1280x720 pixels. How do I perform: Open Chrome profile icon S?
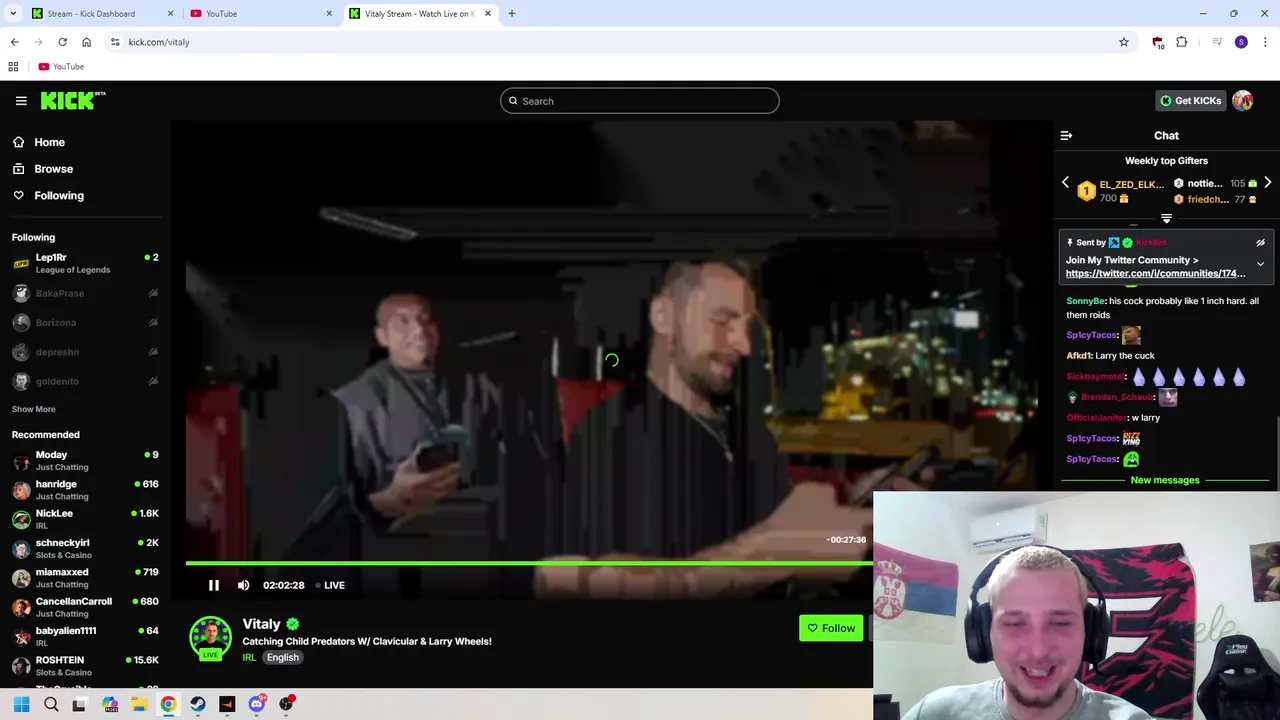[x=1241, y=42]
